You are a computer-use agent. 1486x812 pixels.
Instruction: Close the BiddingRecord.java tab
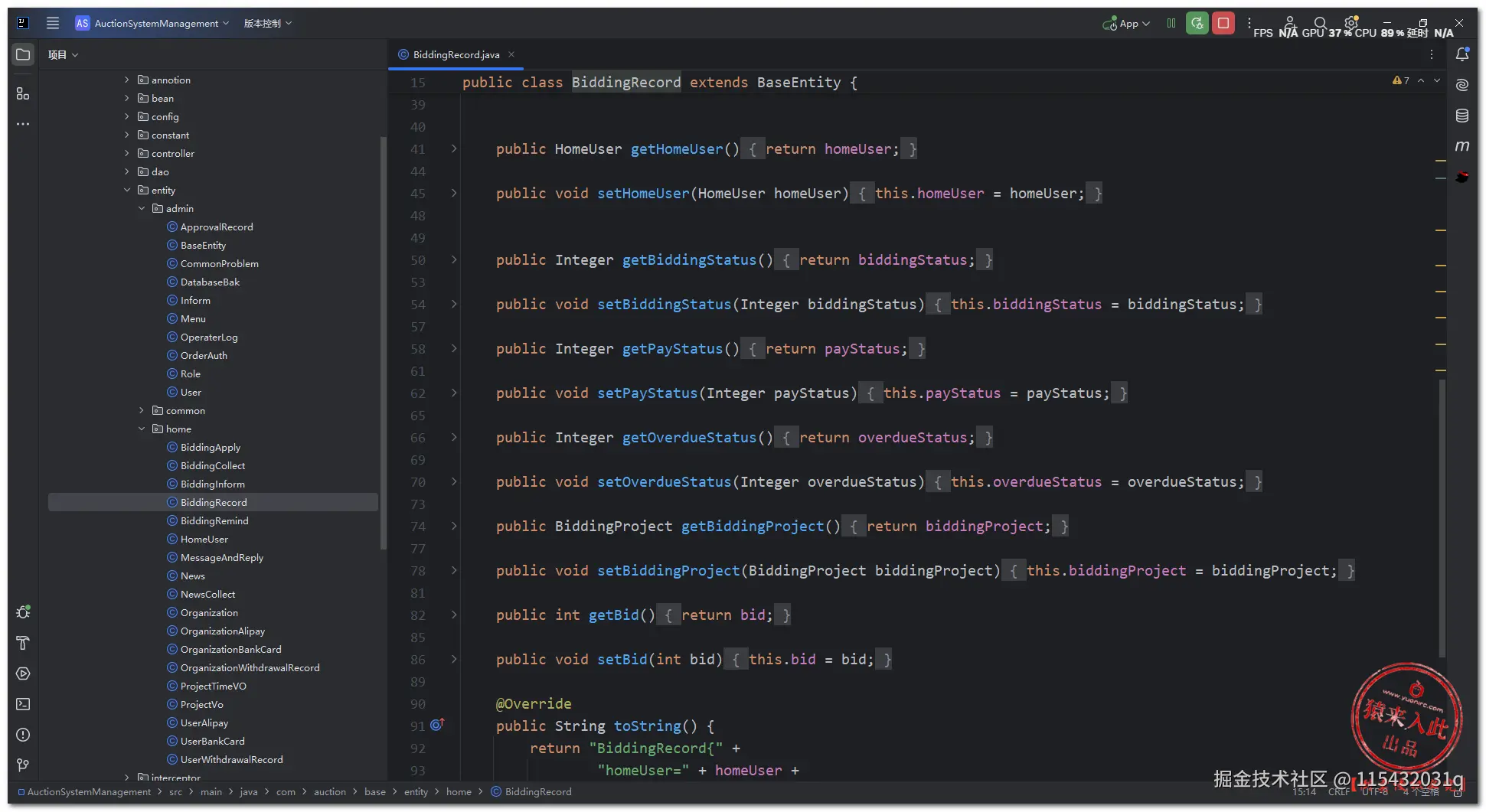511,54
